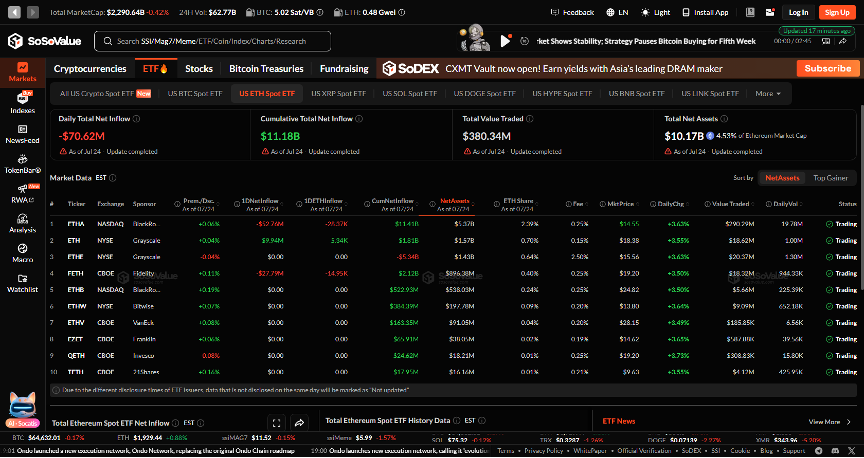Viewport: 864px width, 458px height.
Task: Sort by NetAssets toggle option
Action: pos(782,178)
